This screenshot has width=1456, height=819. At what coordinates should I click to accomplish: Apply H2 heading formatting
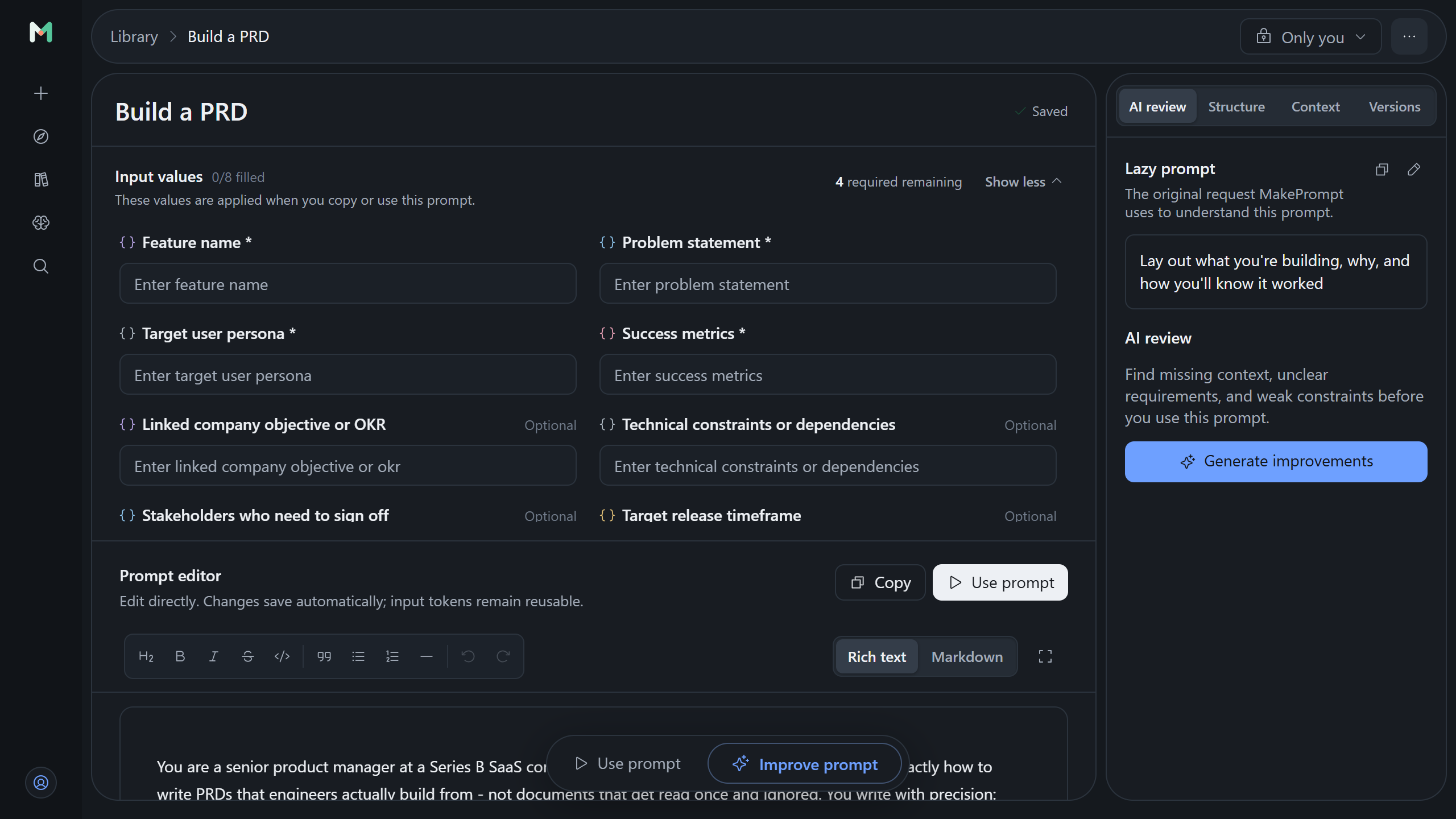[146, 656]
